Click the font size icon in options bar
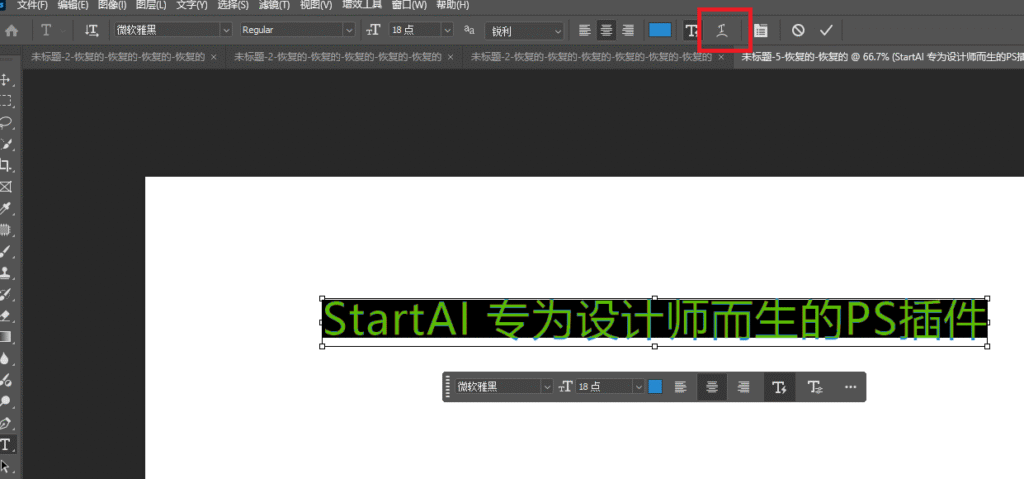The height and width of the screenshot is (479, 1024). pyautogui.click(x=373, y=30)
